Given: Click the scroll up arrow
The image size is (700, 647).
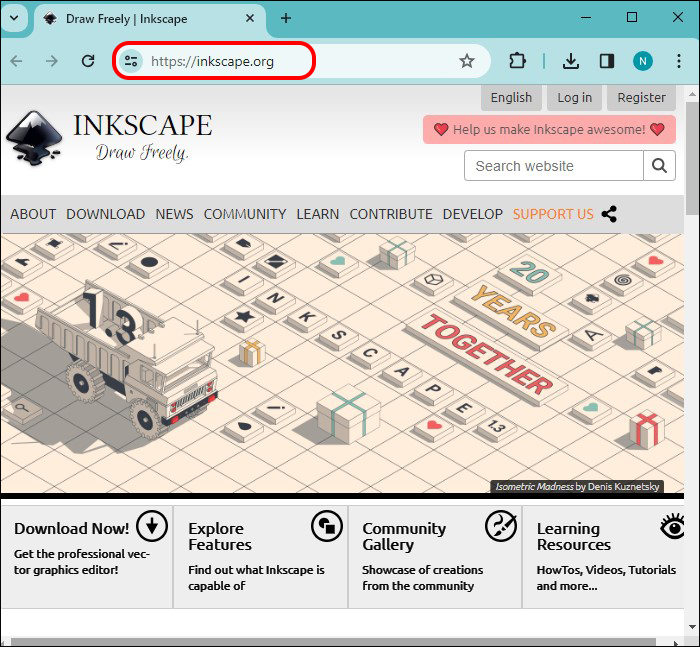Looking at the screenshot, I should 692,94.
